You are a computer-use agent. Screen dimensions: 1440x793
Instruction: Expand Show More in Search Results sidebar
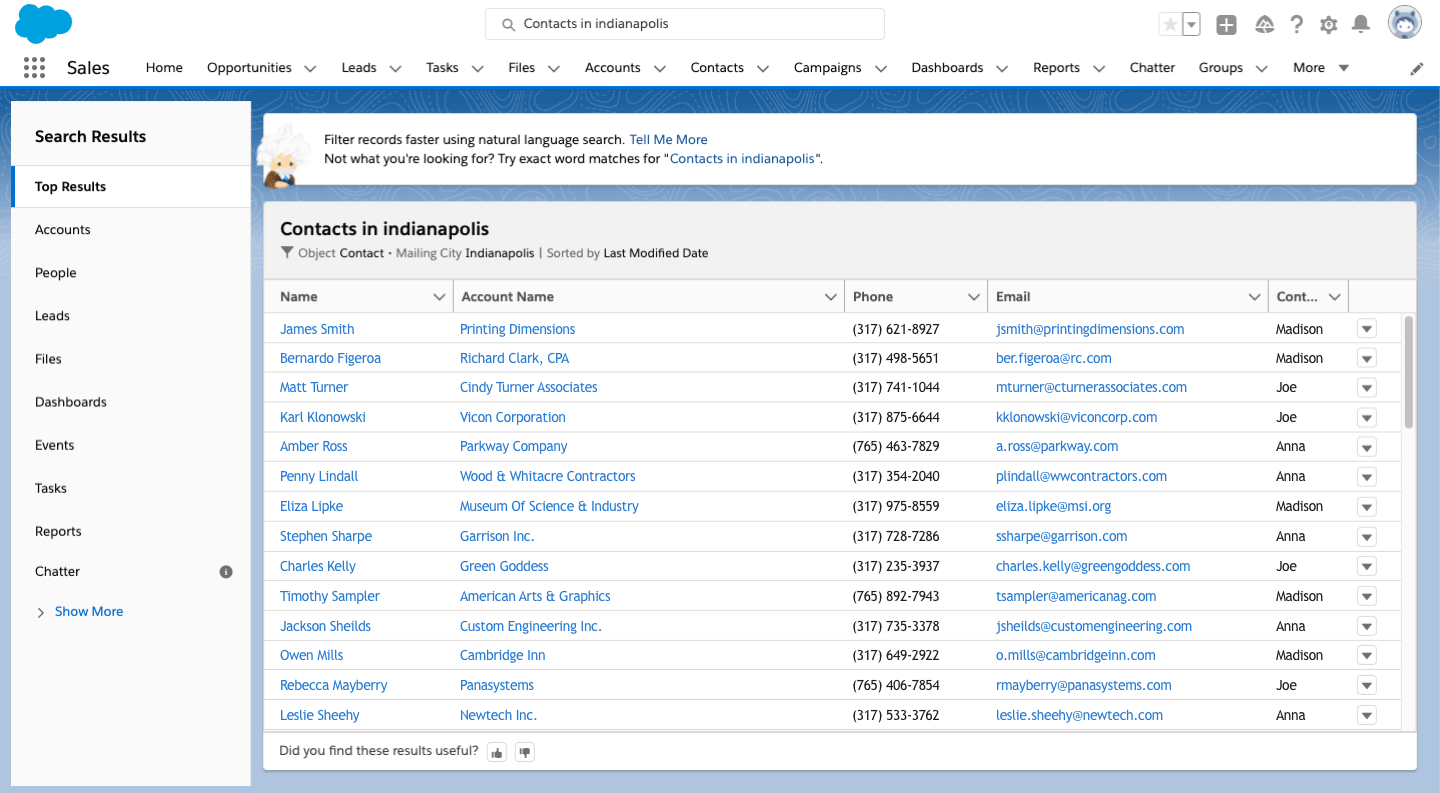pyautogui.click(x=88, y=612)
